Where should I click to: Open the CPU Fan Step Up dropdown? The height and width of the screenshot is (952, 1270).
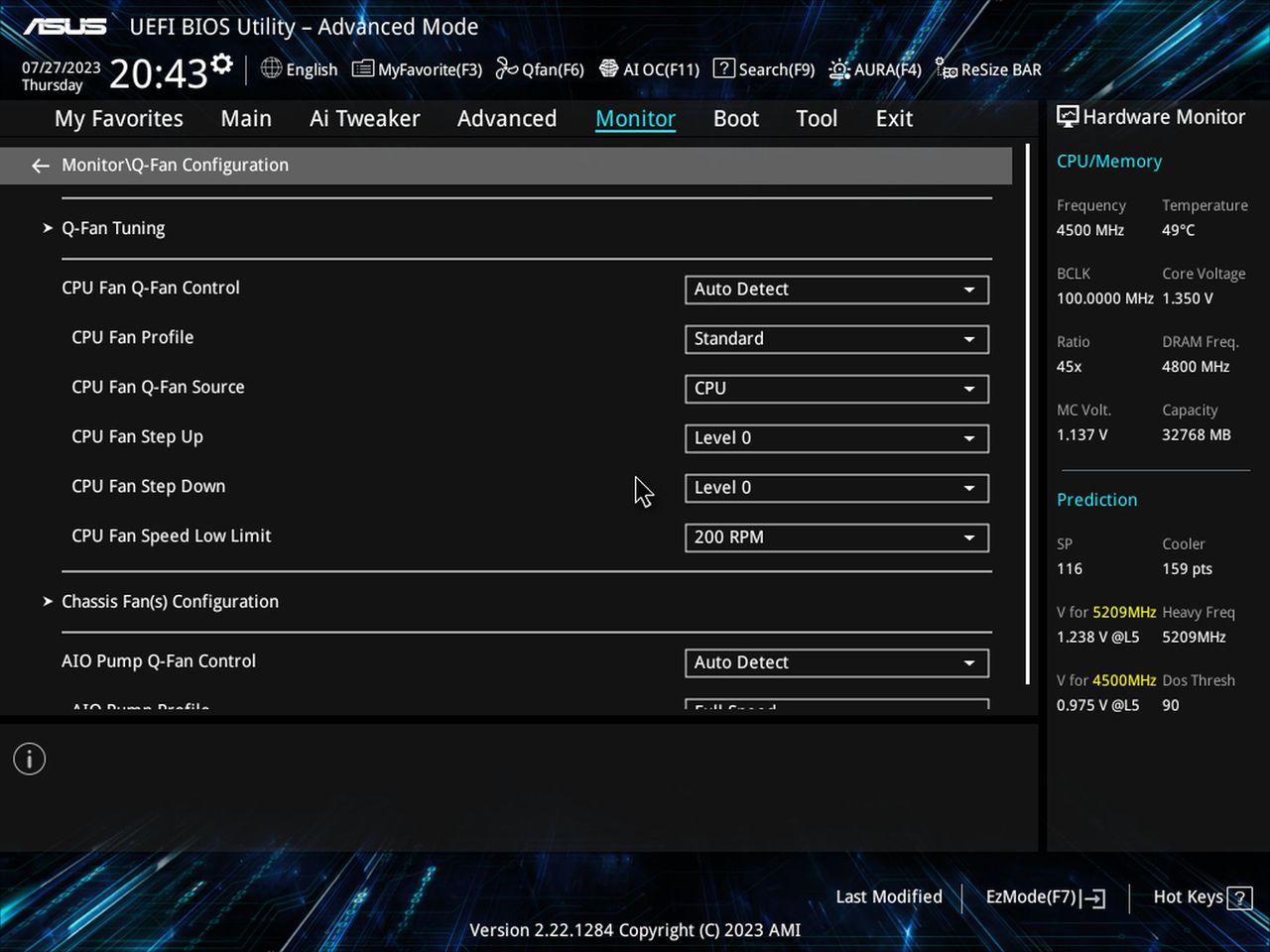(836, 438)
